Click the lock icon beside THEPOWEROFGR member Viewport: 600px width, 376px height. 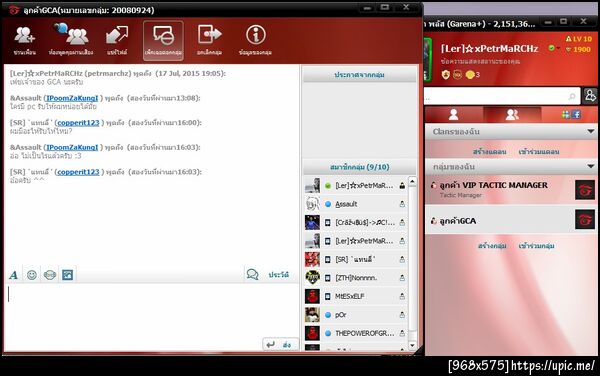point(402,334)
